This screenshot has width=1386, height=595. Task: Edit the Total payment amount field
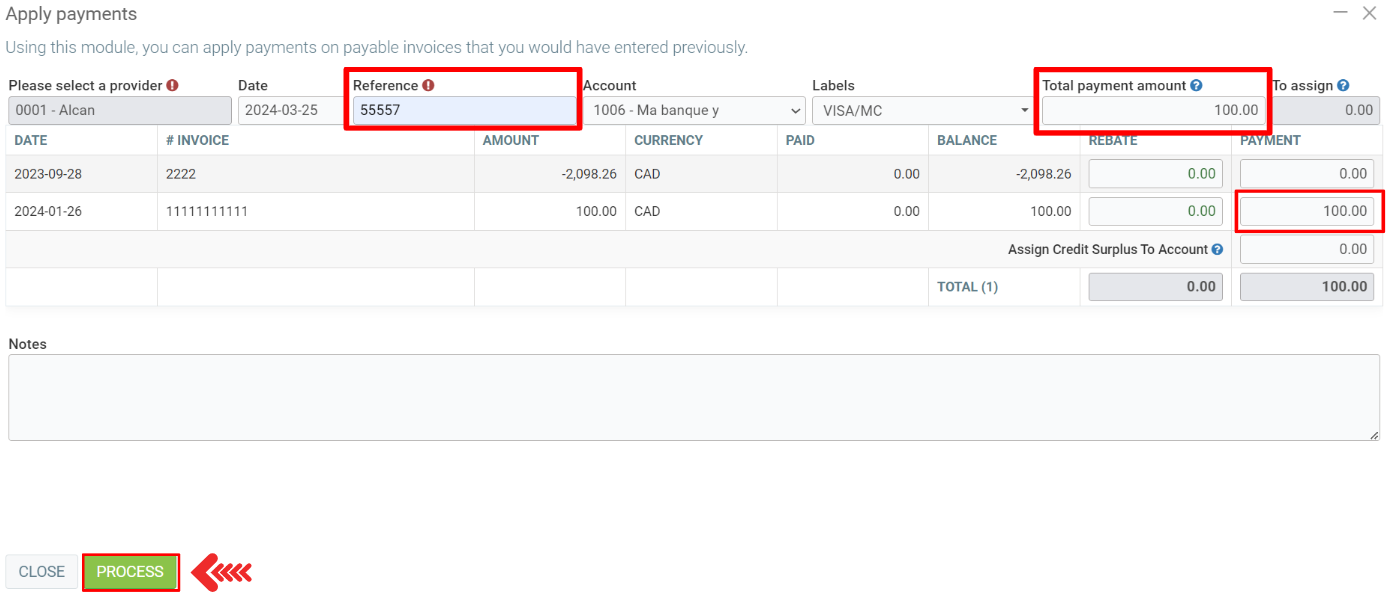click(x=1153, y=111)
